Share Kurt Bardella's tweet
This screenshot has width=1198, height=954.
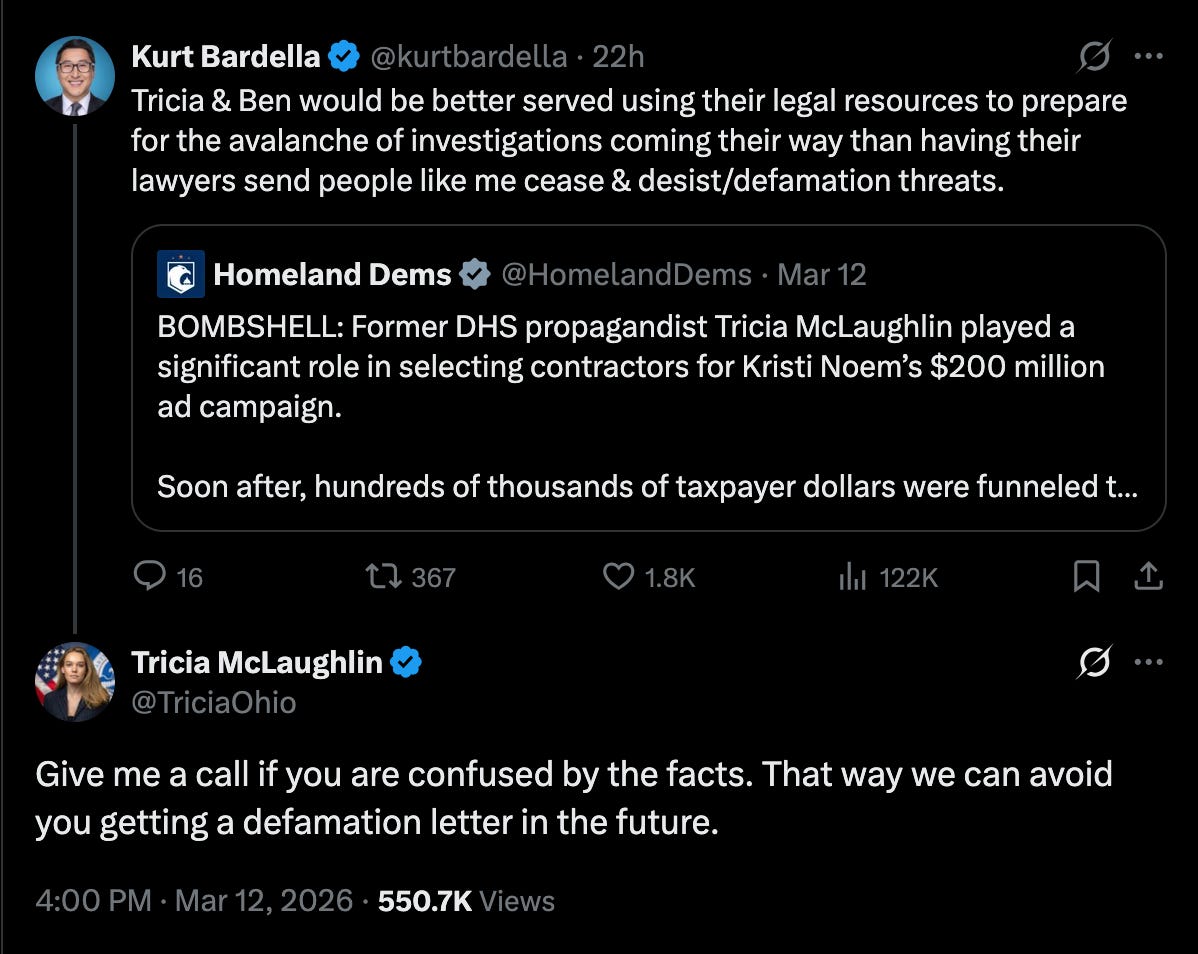(1148, 576)
